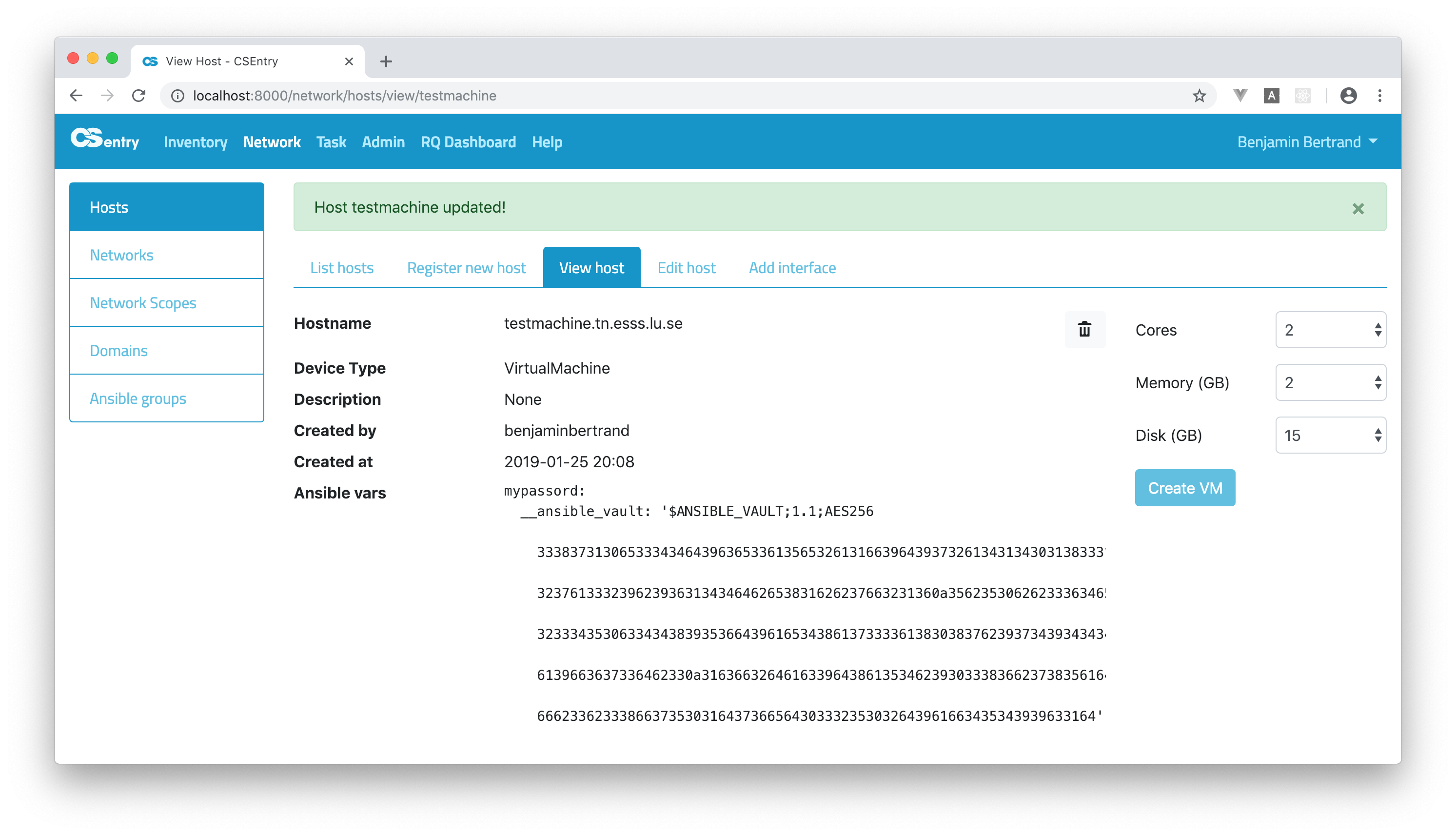This screenshot has height=836, width=1456.
Task: Open Chrome three-dot menu
Action: (1379, 96)
